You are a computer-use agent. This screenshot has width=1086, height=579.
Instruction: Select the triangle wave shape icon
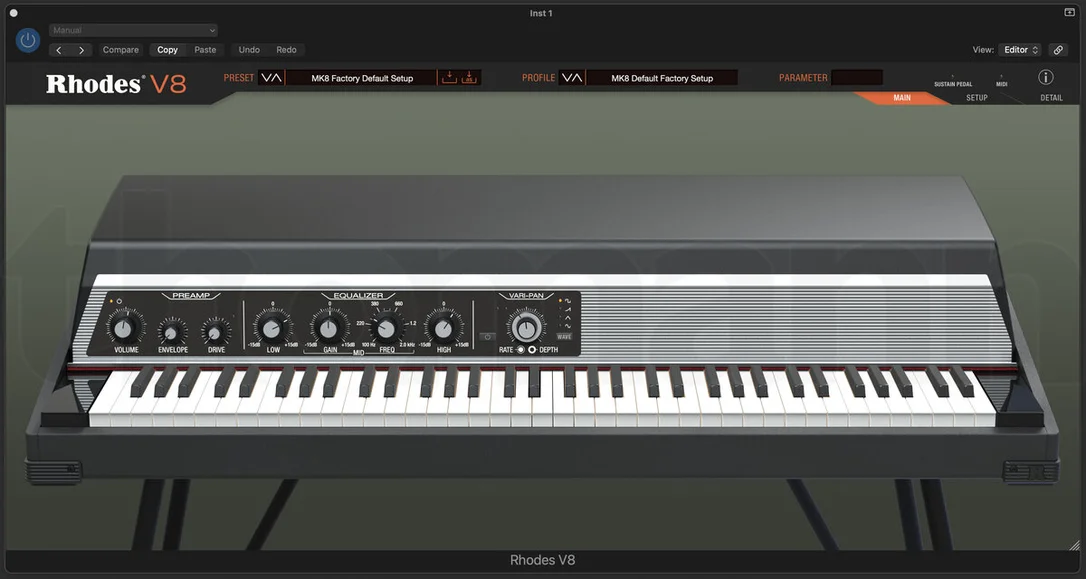point(568,318)
